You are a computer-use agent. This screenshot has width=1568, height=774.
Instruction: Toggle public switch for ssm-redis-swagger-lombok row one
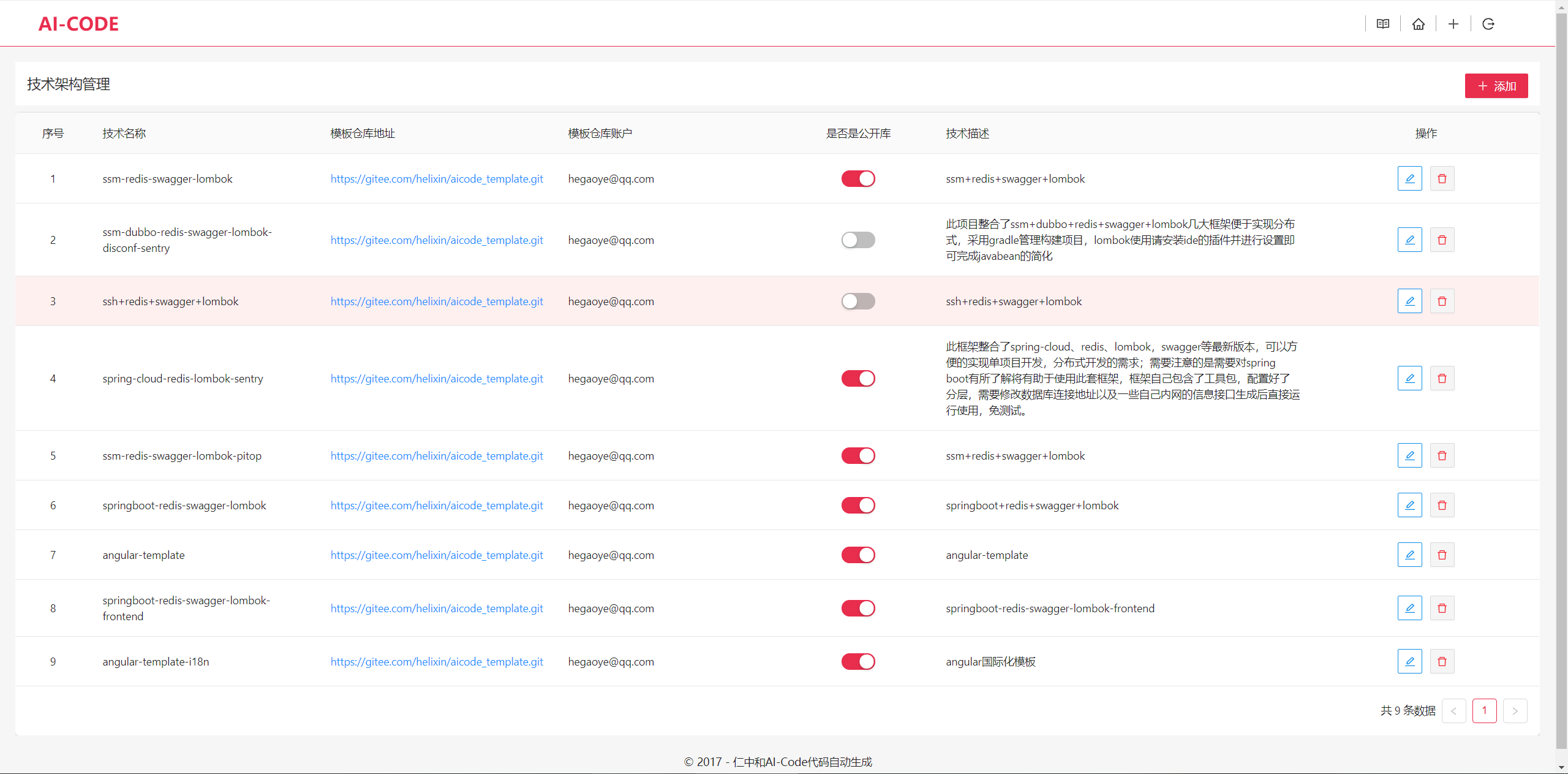click(858, 178)
